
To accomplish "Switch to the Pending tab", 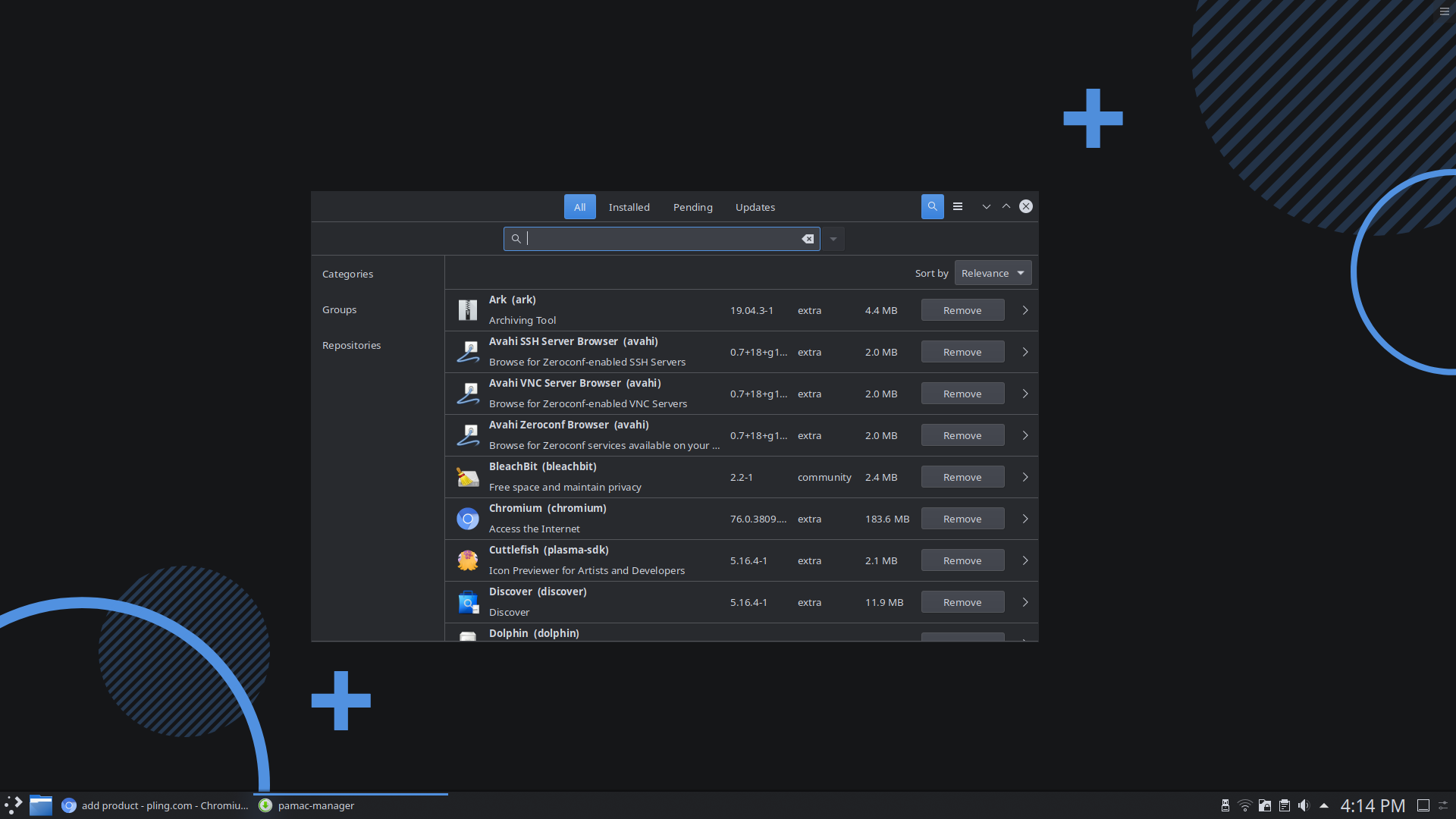I will point(692,207).
